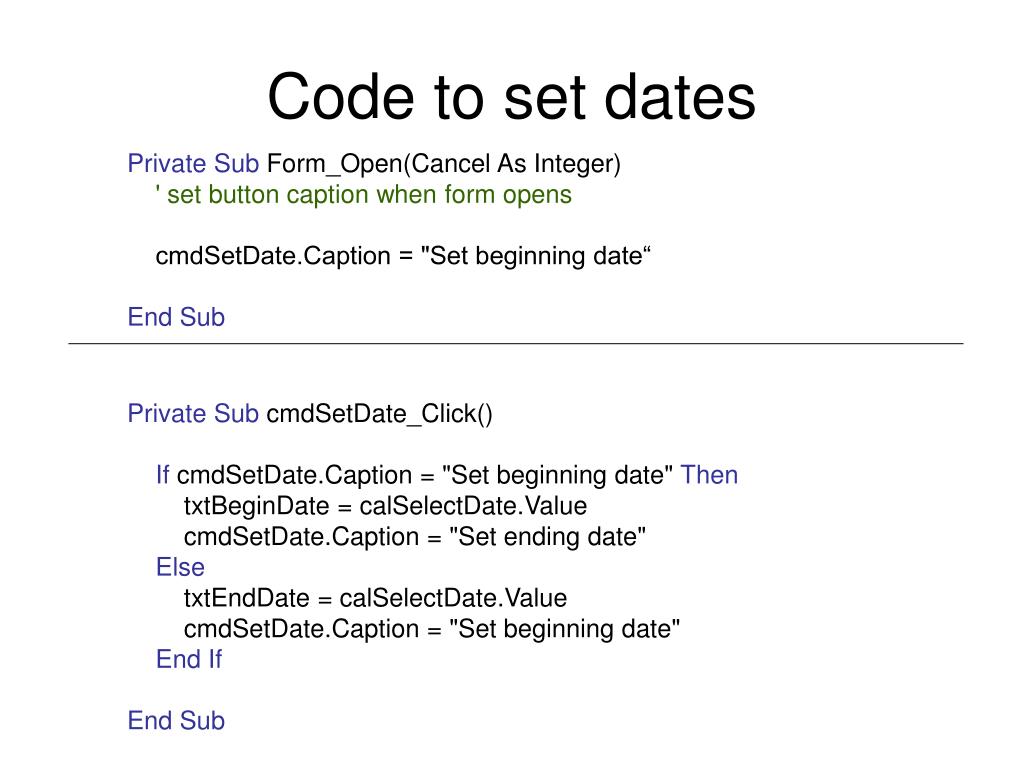The height and width of the screenshot is (768, 1024).
Task: Click the 'cmdSetDate_Click()' procedure name
Action: (x=380, y=414)
